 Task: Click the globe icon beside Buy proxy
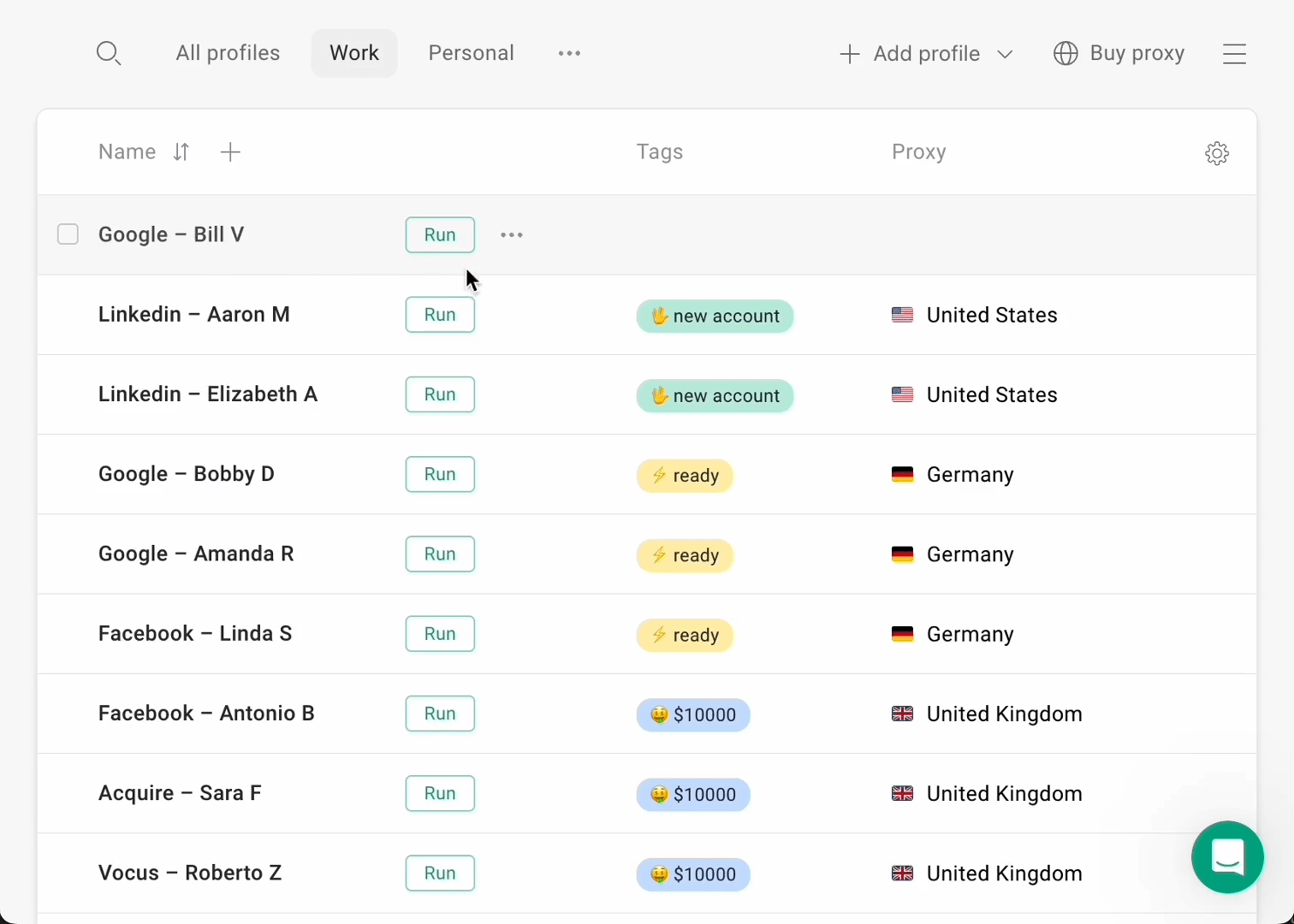[1065, 53]
